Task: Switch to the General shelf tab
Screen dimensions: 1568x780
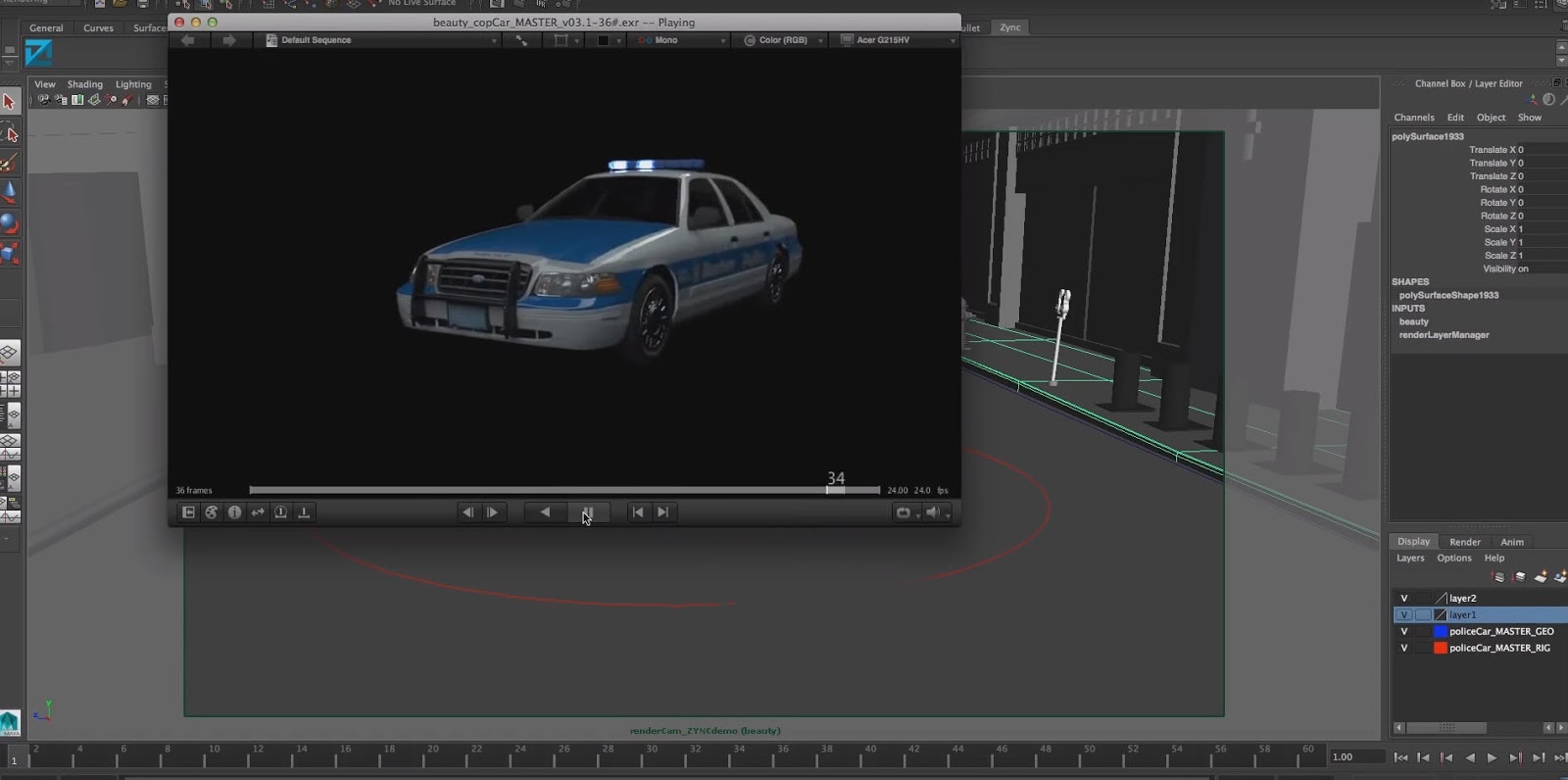Action: (x=46, y=27)
